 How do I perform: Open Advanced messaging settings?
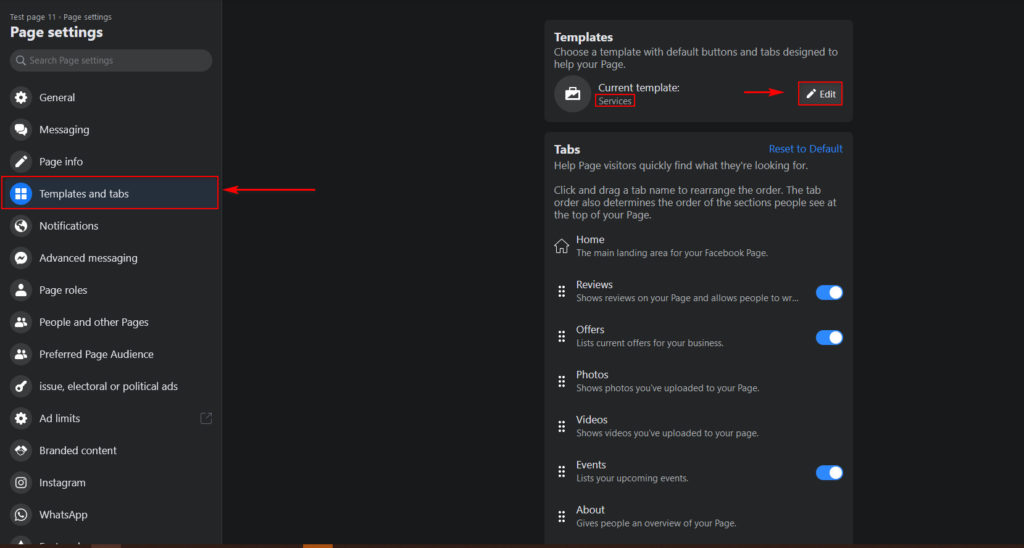110,257
